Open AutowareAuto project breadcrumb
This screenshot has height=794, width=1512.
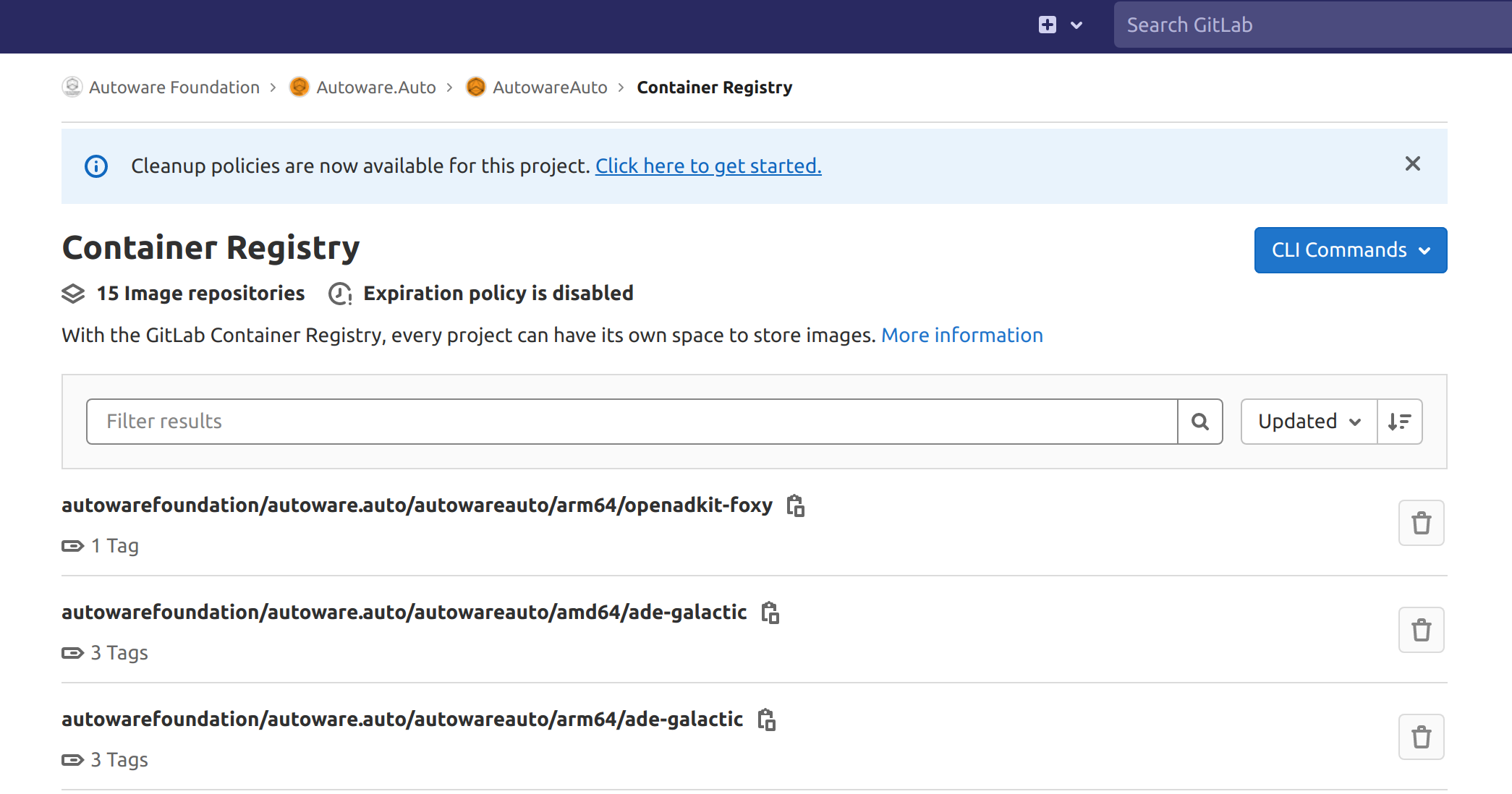(550, 87)
